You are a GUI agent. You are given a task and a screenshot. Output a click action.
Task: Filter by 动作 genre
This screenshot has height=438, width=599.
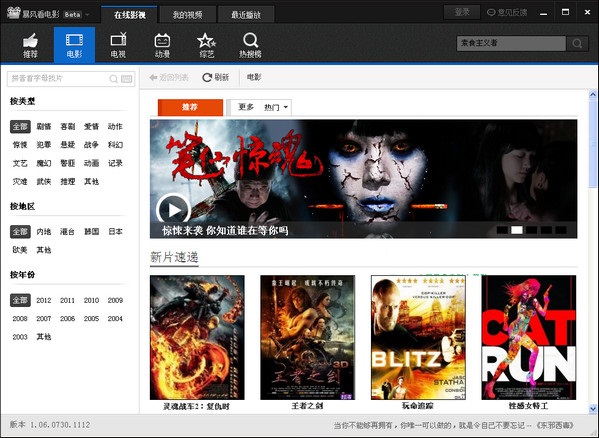(x=115, y=126)
